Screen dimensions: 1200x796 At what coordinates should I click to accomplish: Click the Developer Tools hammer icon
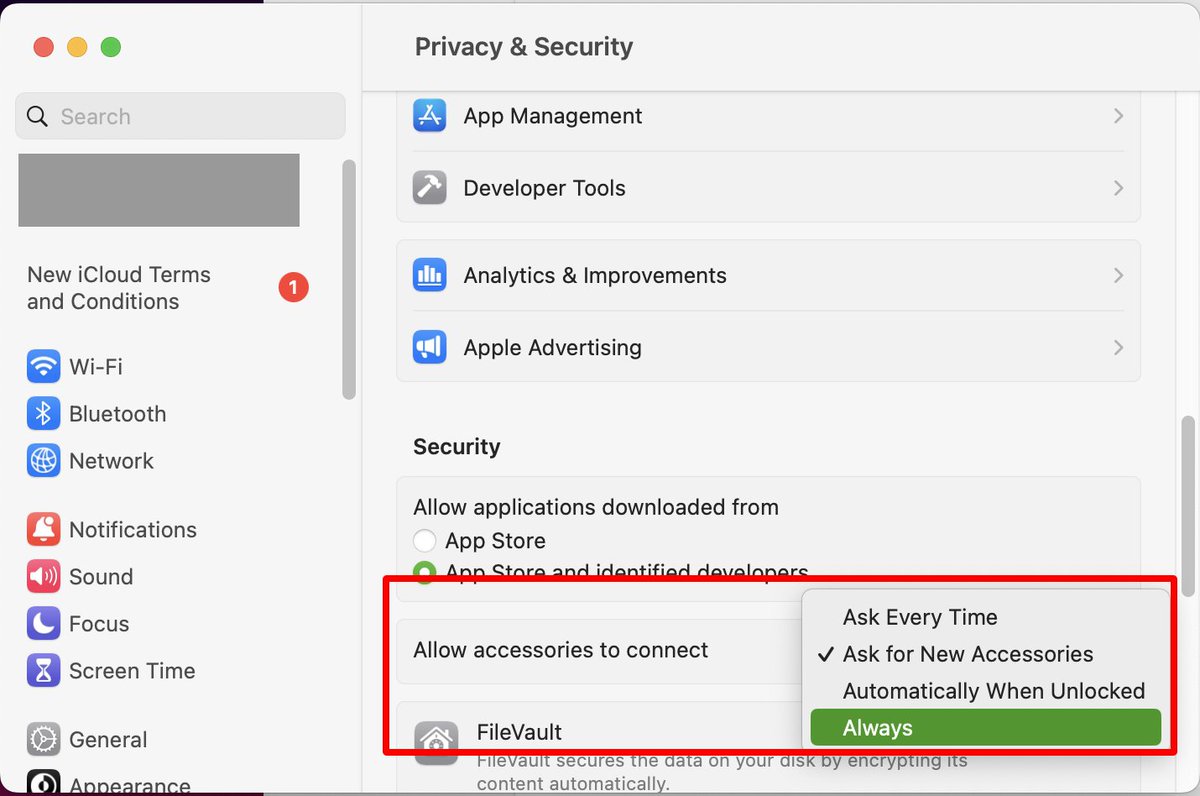[429, 188]
